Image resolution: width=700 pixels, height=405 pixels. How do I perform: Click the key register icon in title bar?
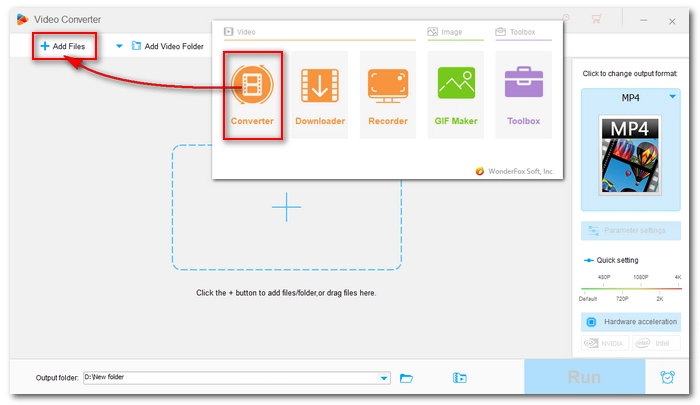click(566, 17)
